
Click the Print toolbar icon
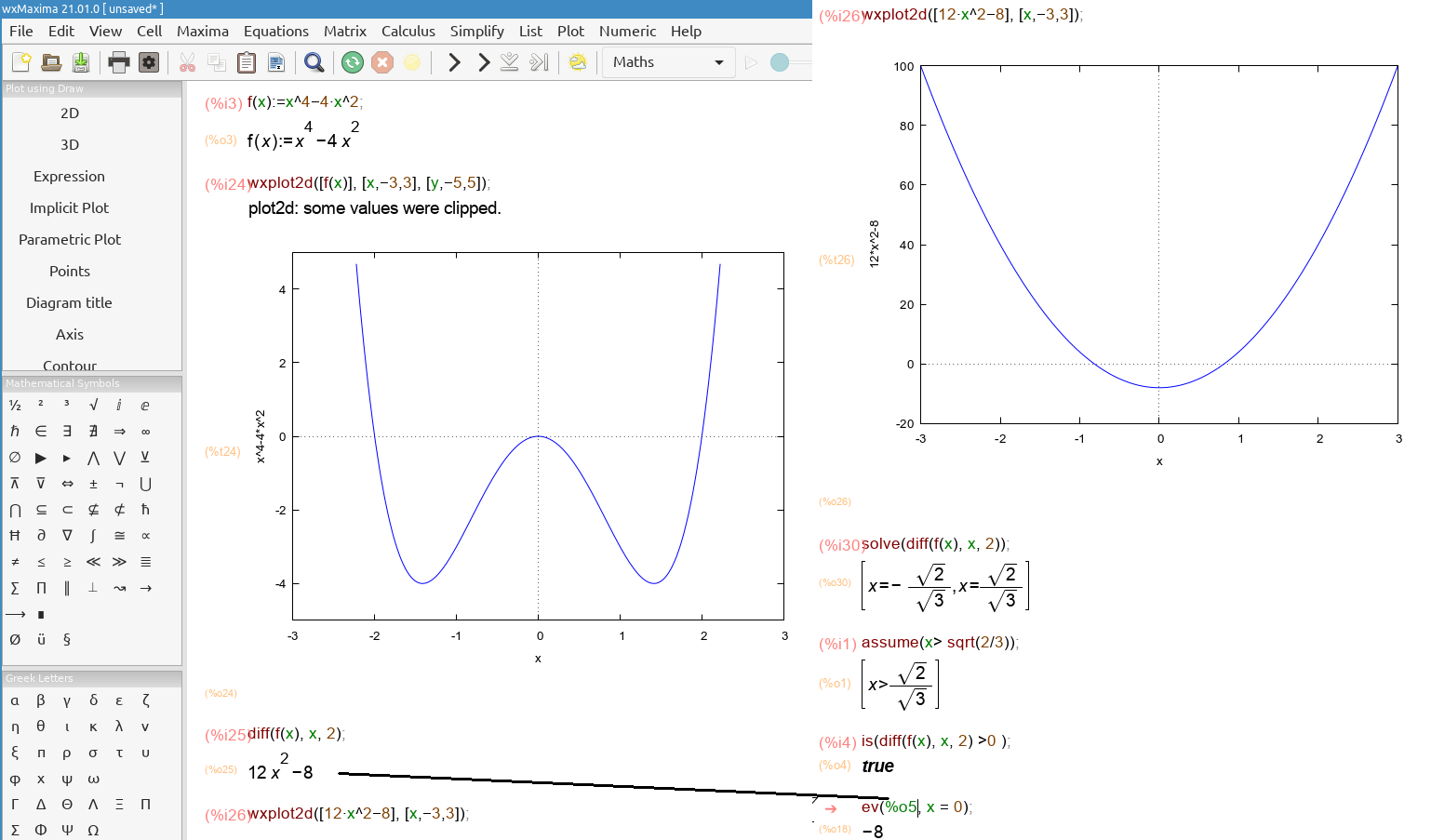tap(119, 62)
